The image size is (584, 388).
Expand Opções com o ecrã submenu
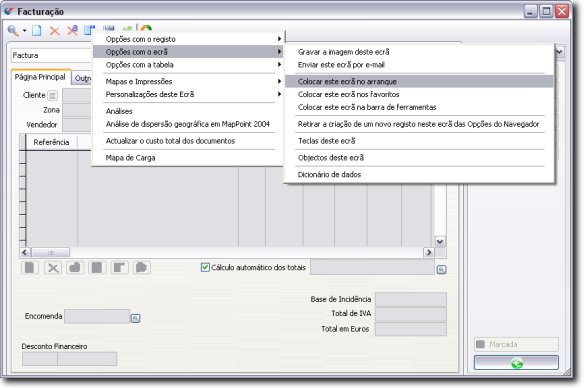click(188, 52)
